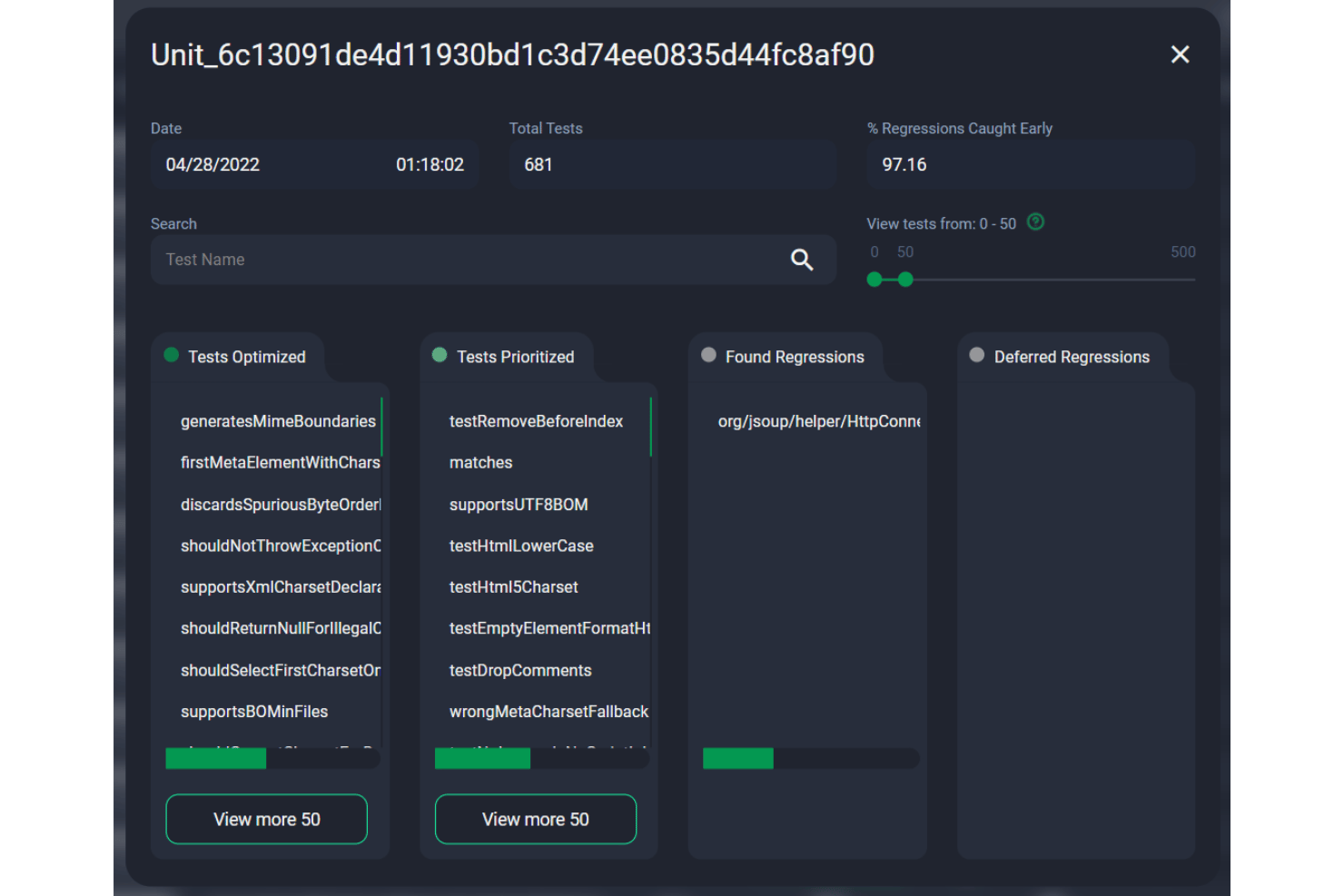
Task: Click the Tests Prioritized vertical scrollbar
Action: [651, 427]
